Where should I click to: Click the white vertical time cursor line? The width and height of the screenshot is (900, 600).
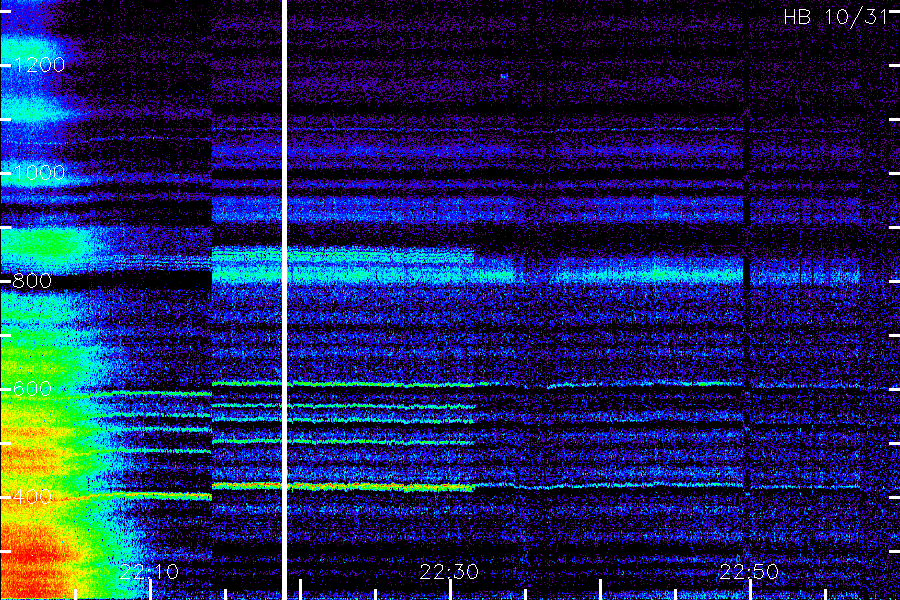[x=284, y=300]
